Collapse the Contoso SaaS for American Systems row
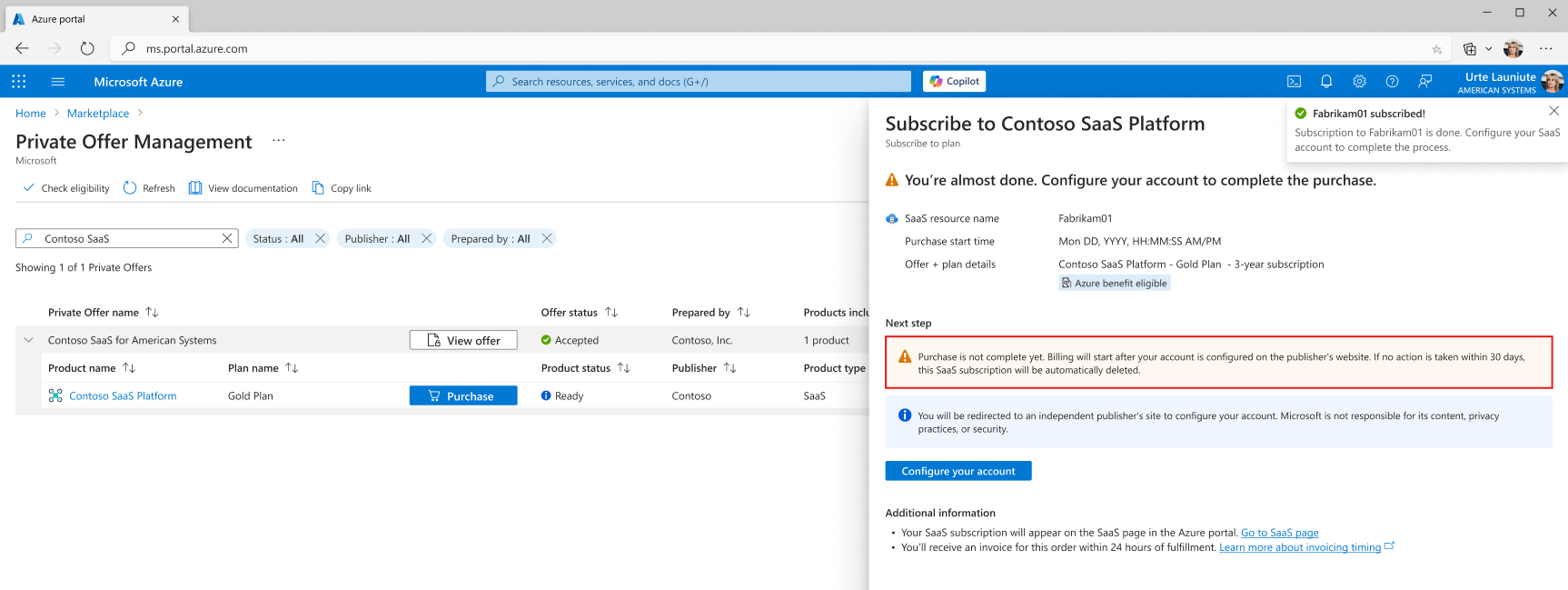This screenshot has width=1568, height=590. click(28, 340)
